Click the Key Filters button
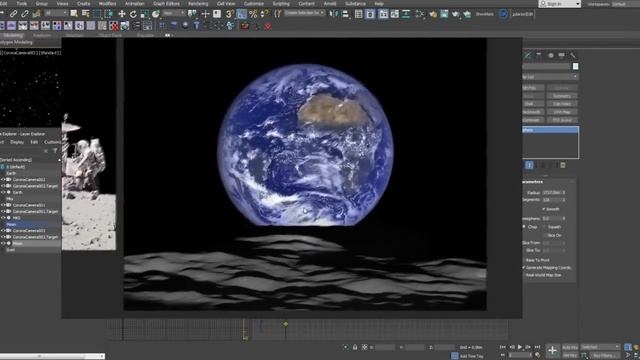 click(604, 356)
